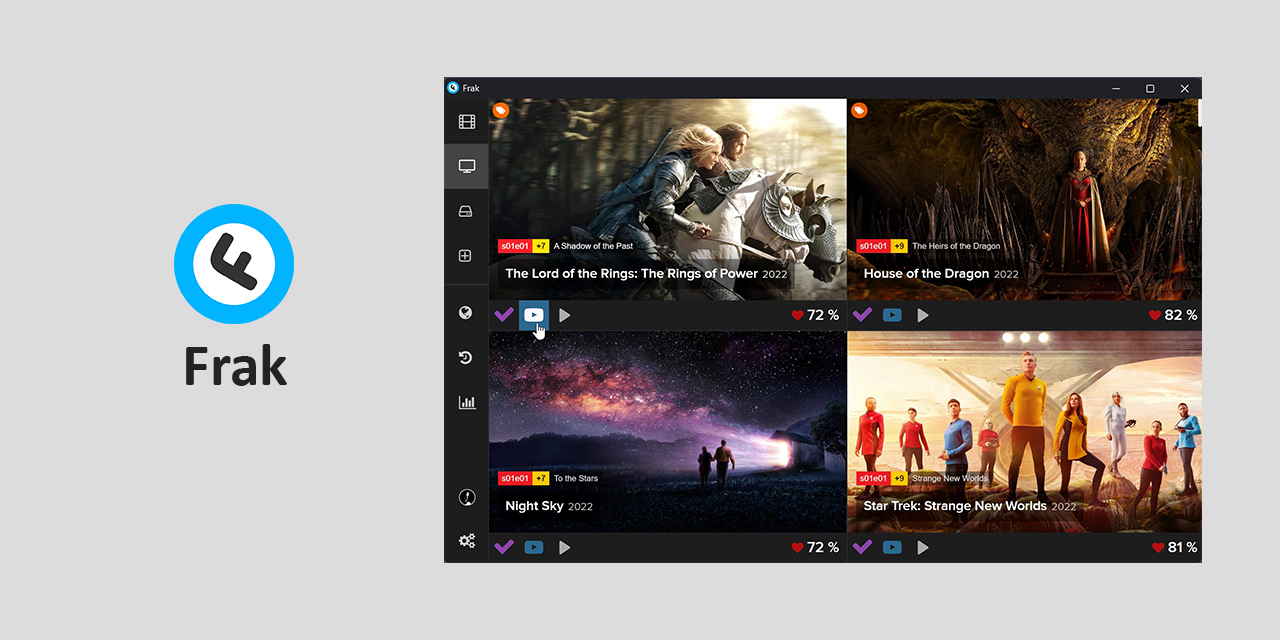This screenshot has width=1280, height=640.
Task: Click the +7 badge on The Rings of Power
Action: pyautogui.click(x=540, y=246)
